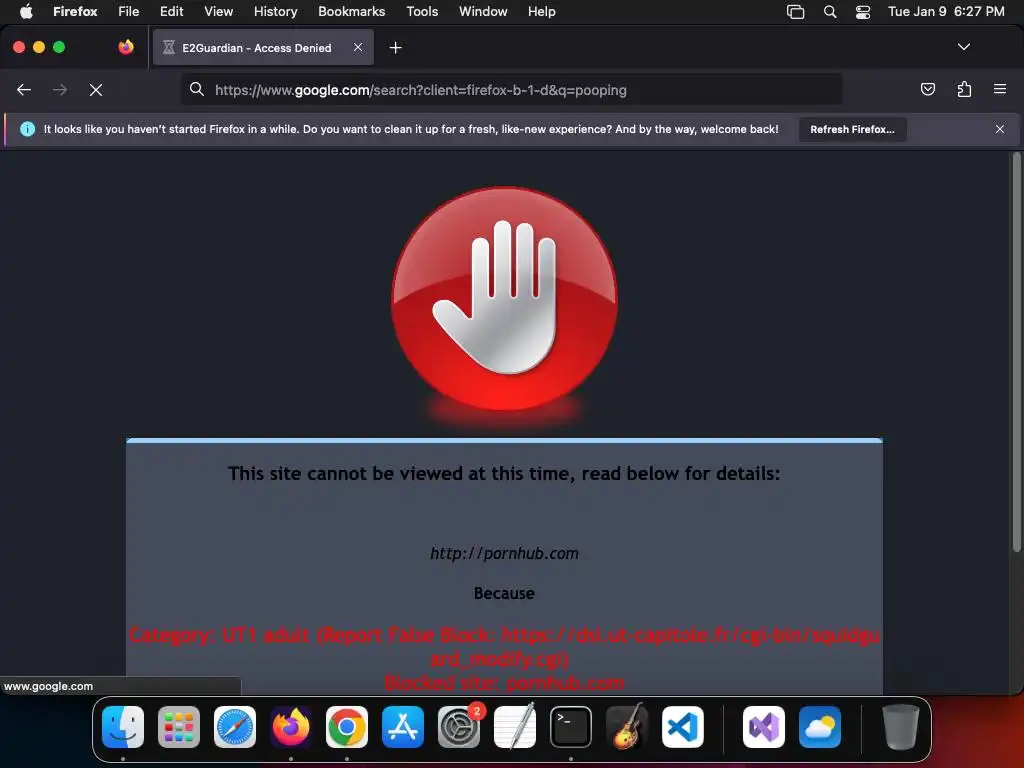Click the date and time in menu bar
Image resolution: width=1024 pixels, height=768 pixels.
[946, 11]
